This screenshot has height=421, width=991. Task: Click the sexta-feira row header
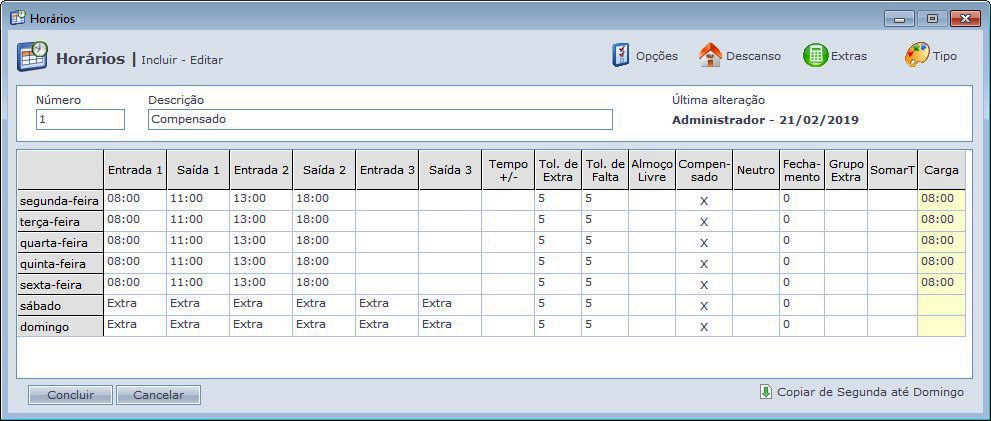click(x=60, y=285)
